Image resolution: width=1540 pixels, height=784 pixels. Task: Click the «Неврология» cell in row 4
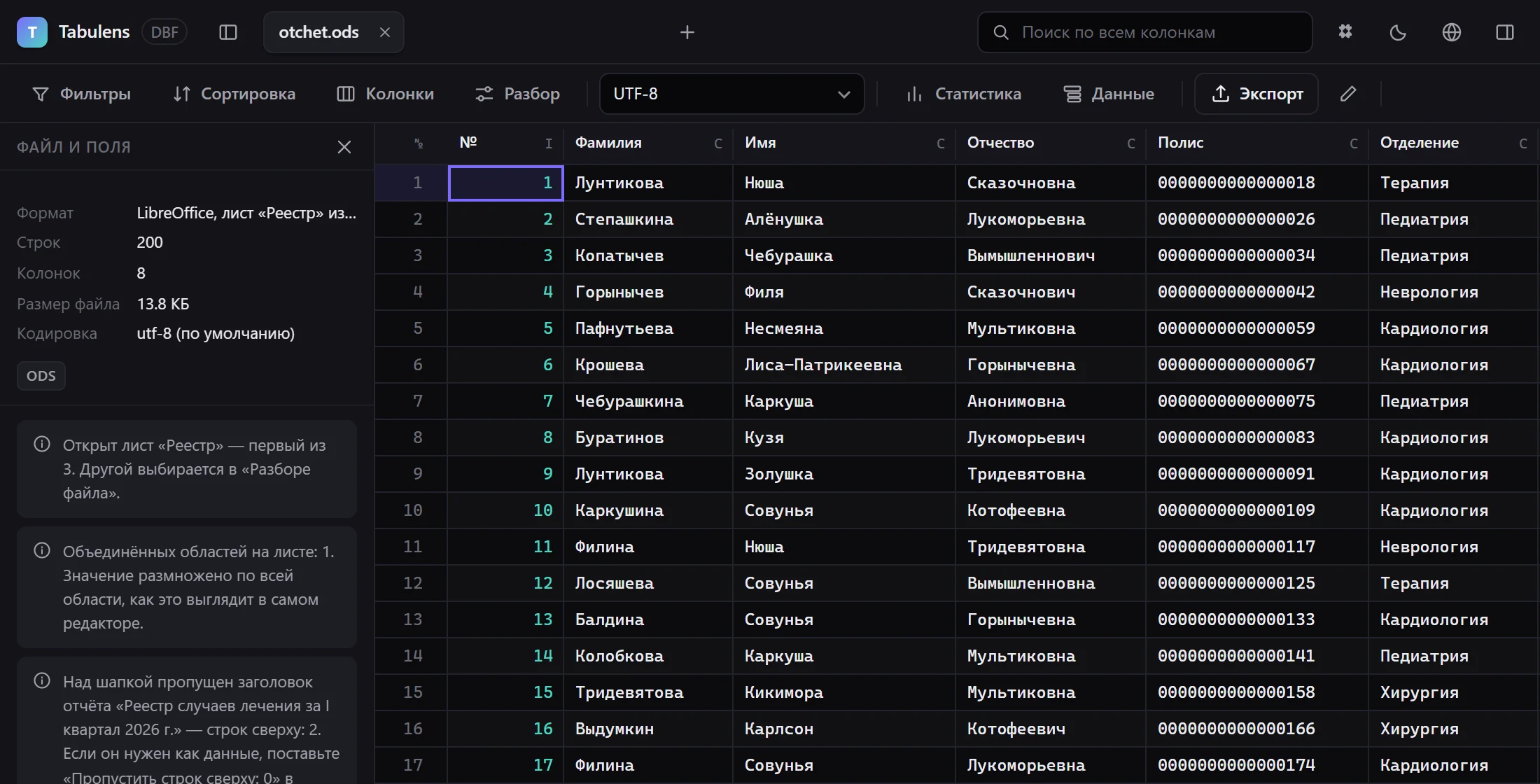(1453, 292)
